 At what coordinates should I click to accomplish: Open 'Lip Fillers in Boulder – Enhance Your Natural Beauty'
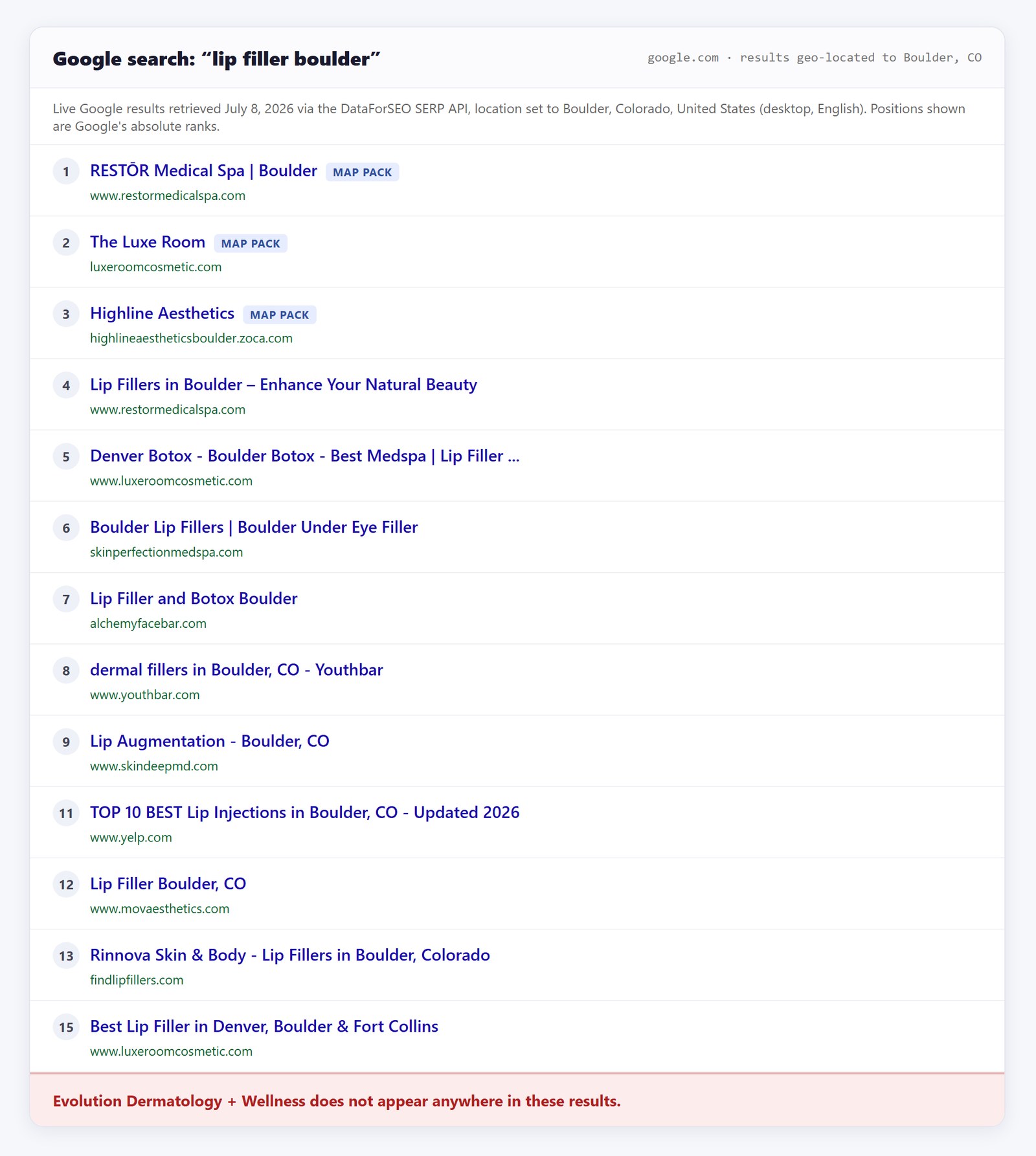(284, 384)
